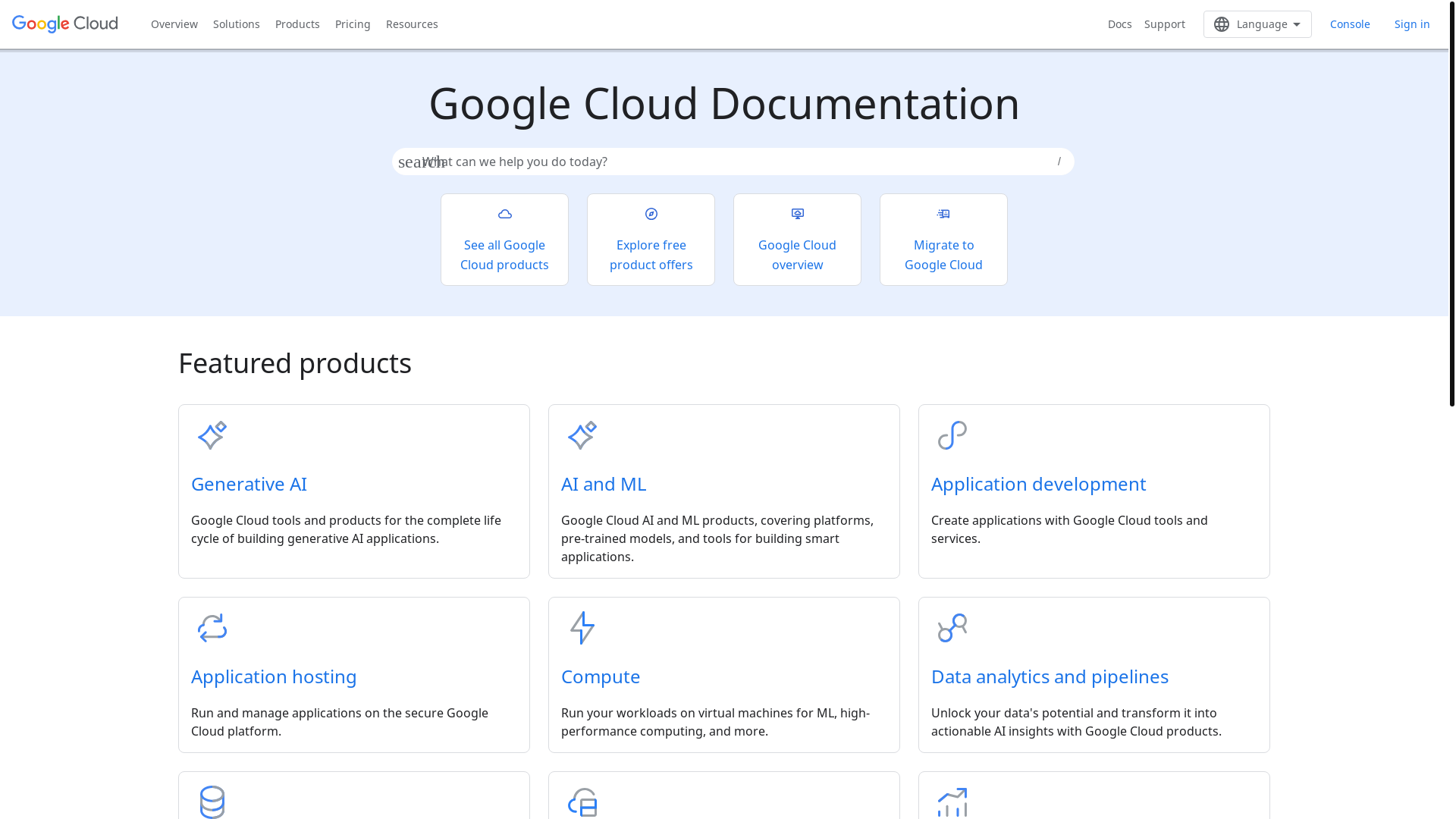The image size is (1456, 819).
Task: Click text 'Unlock your data's potential'
Action: point(1012,713)
